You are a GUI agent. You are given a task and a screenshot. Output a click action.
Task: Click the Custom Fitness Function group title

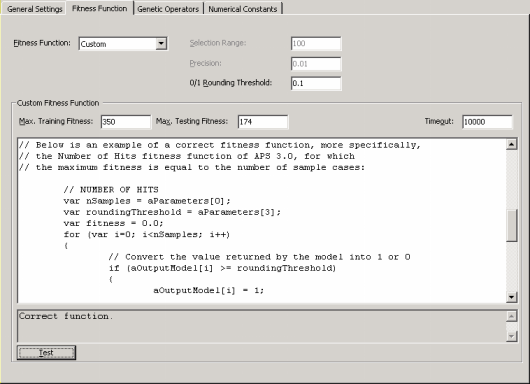click(58, 103)
